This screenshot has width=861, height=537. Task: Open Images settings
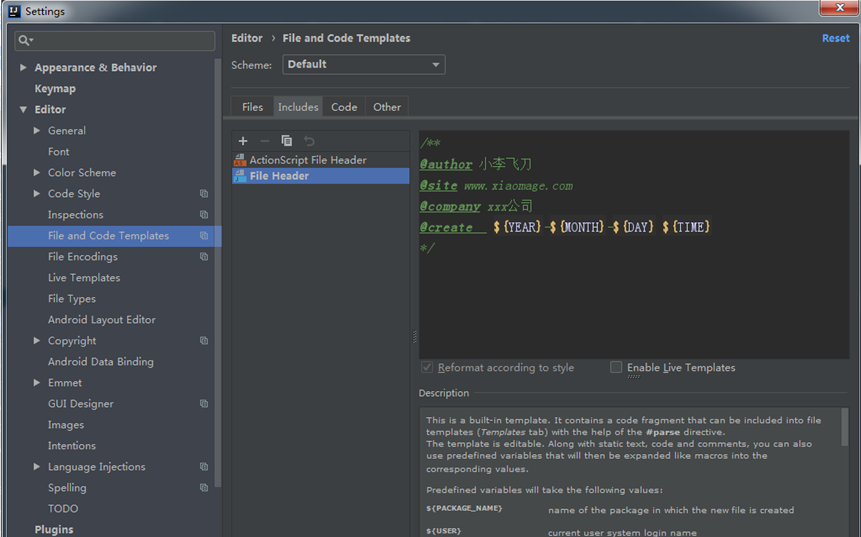click(66, 424)
